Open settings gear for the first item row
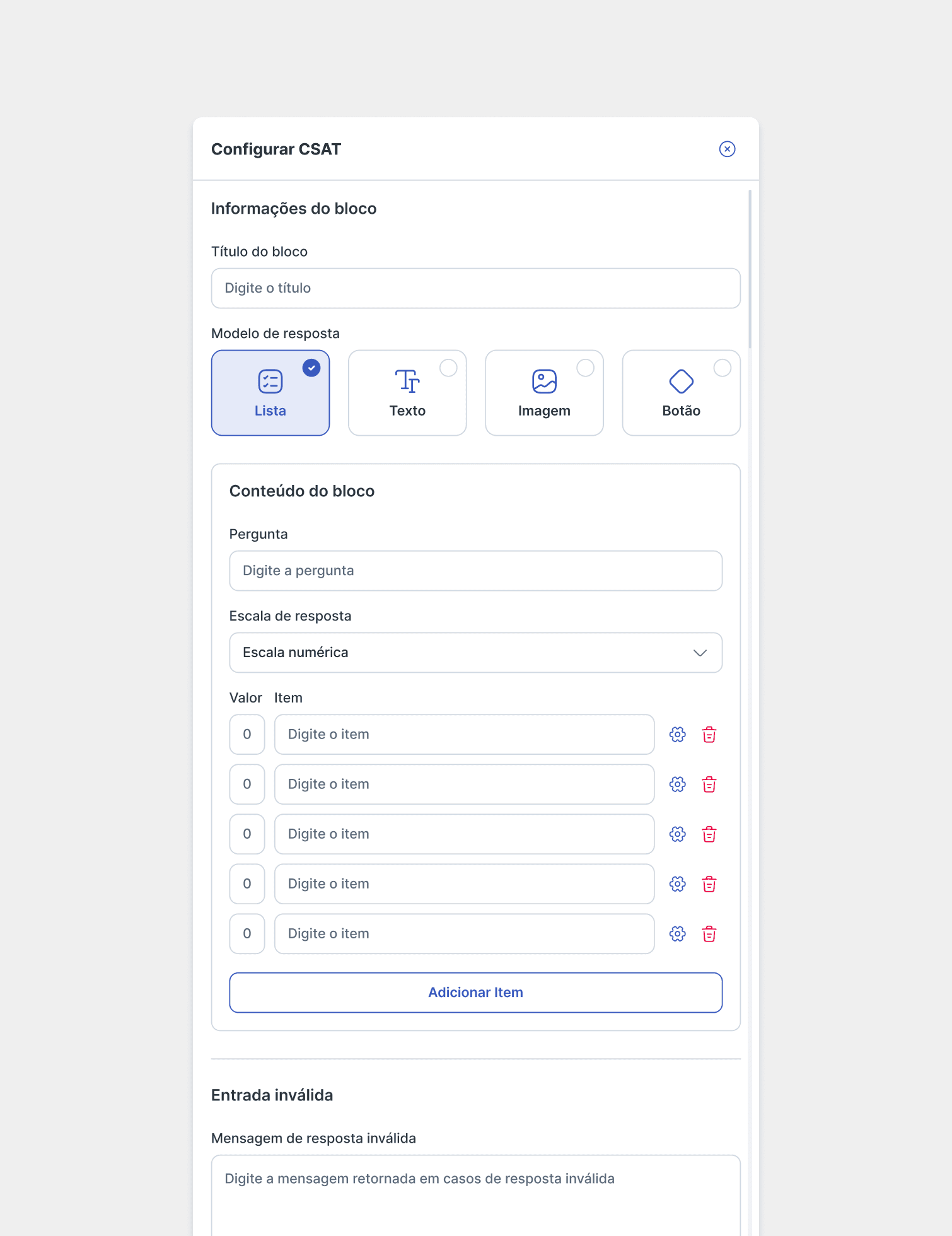Screen dimensions: 952x1236 click(677, 735)
